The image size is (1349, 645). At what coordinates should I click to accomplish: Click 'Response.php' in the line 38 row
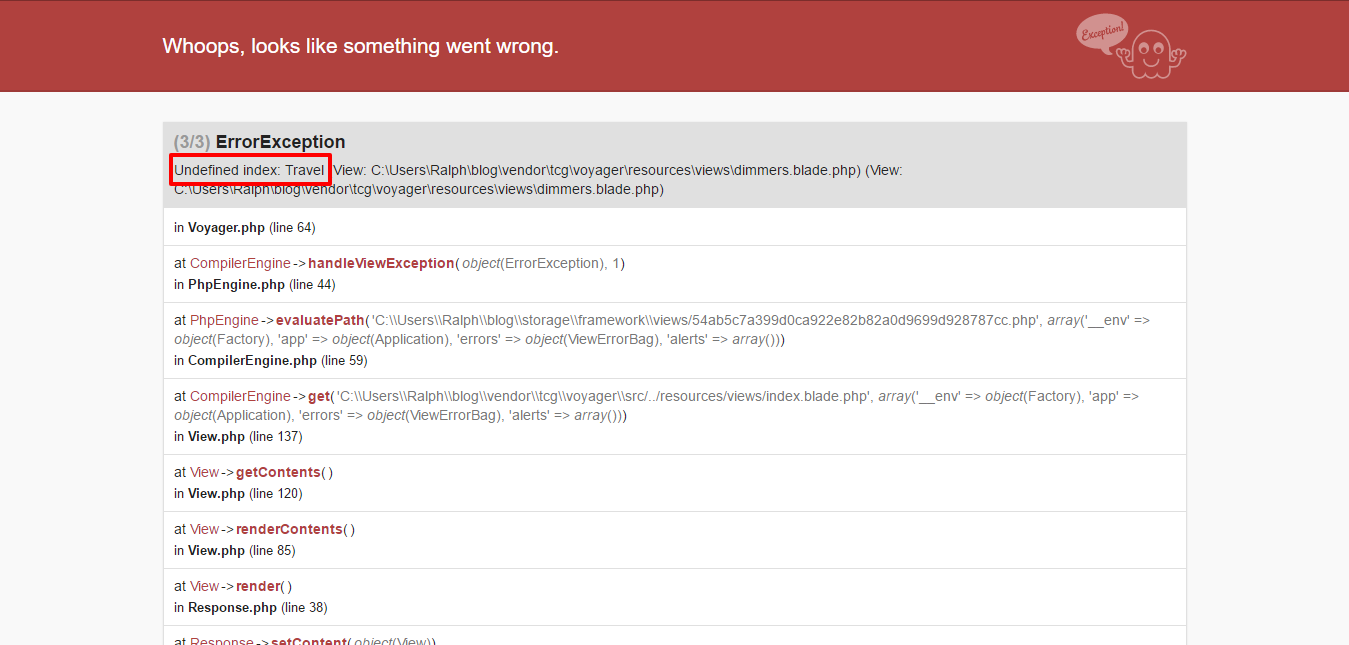[x=232, y=607]
